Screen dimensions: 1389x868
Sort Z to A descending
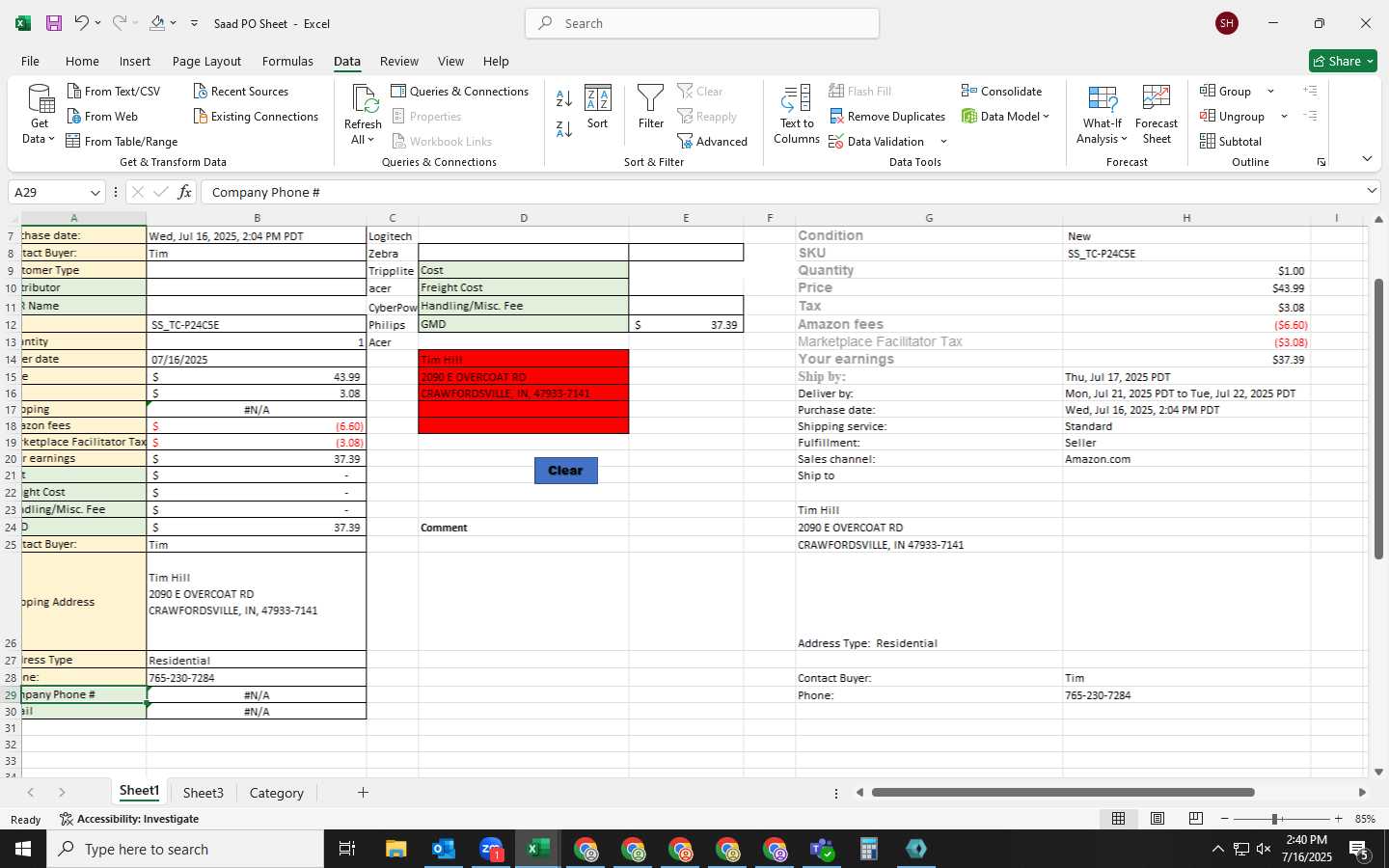point(564,128)
